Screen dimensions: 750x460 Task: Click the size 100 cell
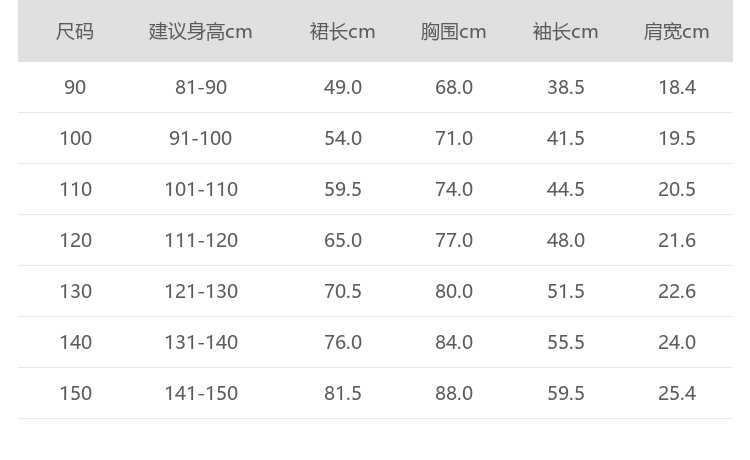point(75,138)
